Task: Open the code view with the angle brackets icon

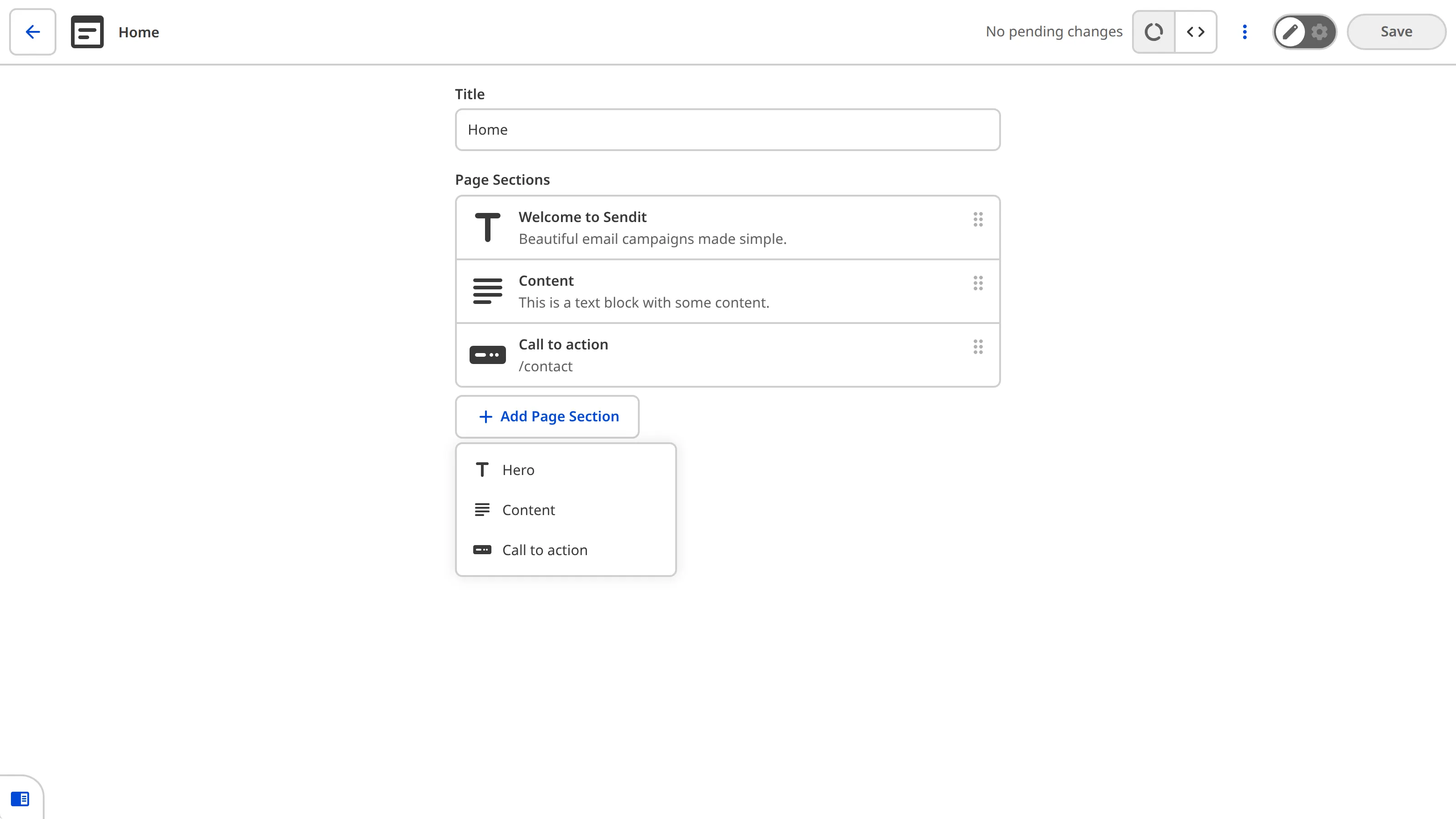Action: (x=1196, y=32)
